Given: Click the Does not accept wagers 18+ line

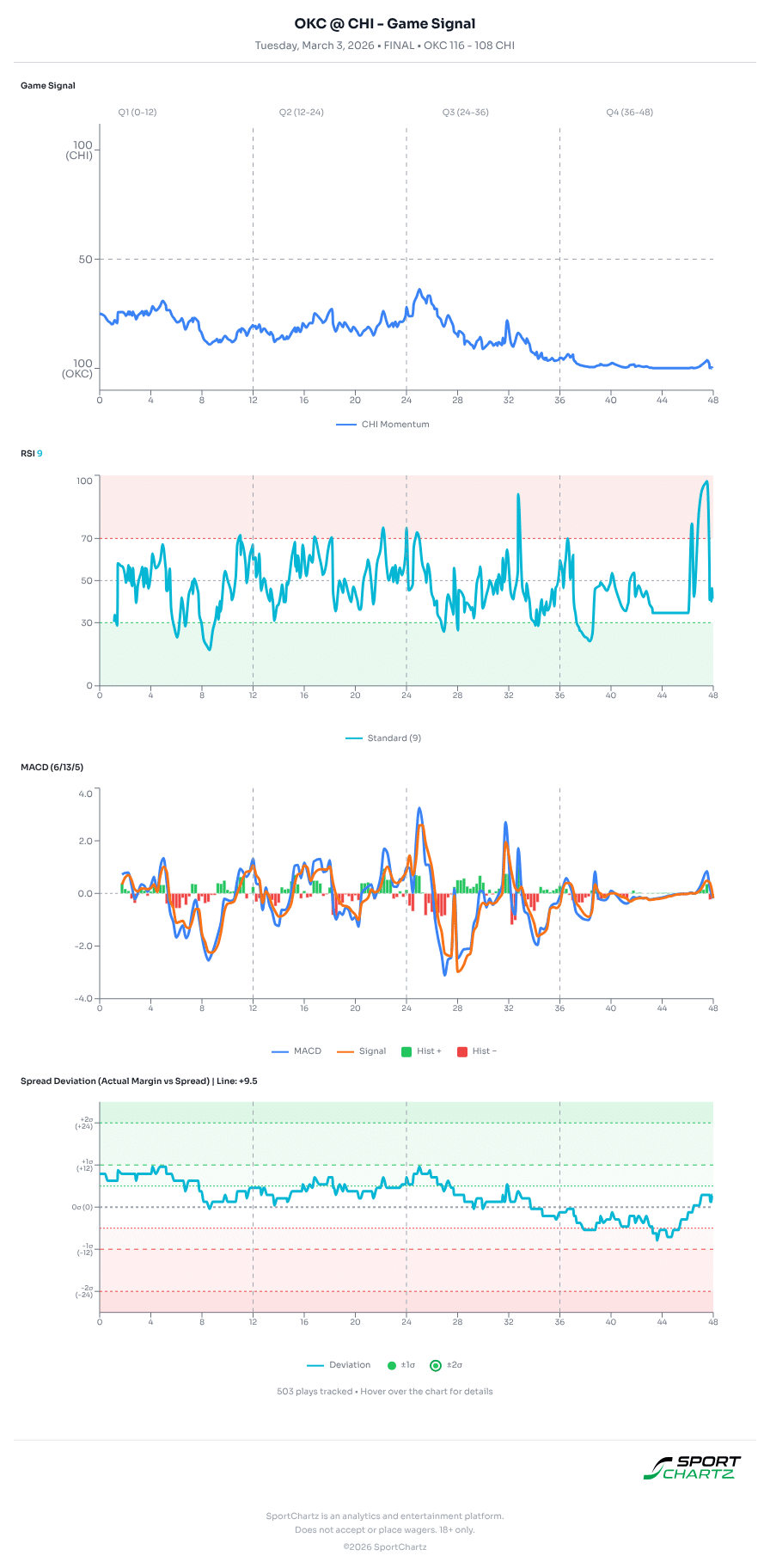Looking at the screenshot, I should coord(385,1529).
